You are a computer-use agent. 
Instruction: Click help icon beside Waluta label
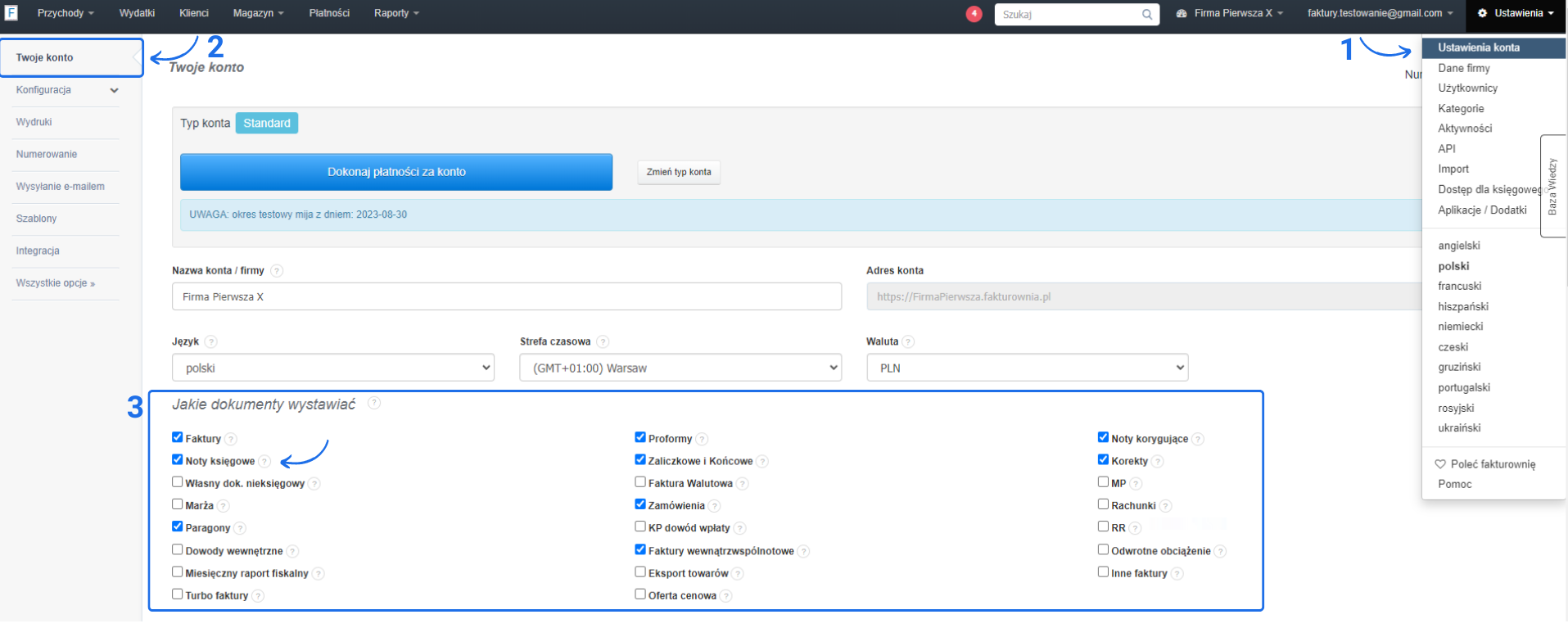click(908, 342)
